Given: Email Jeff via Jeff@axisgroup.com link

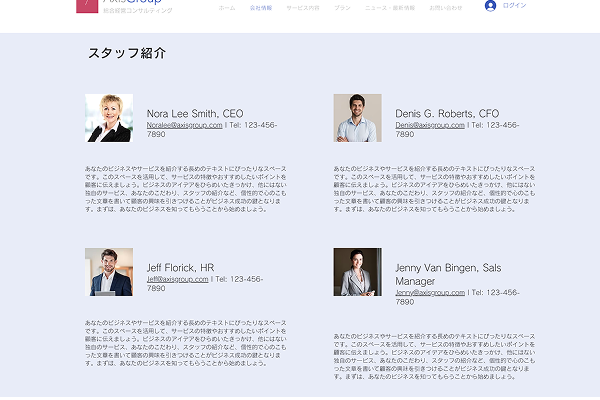Looking at the screenshot, I should pyautogui.click(x=177, y=279).
